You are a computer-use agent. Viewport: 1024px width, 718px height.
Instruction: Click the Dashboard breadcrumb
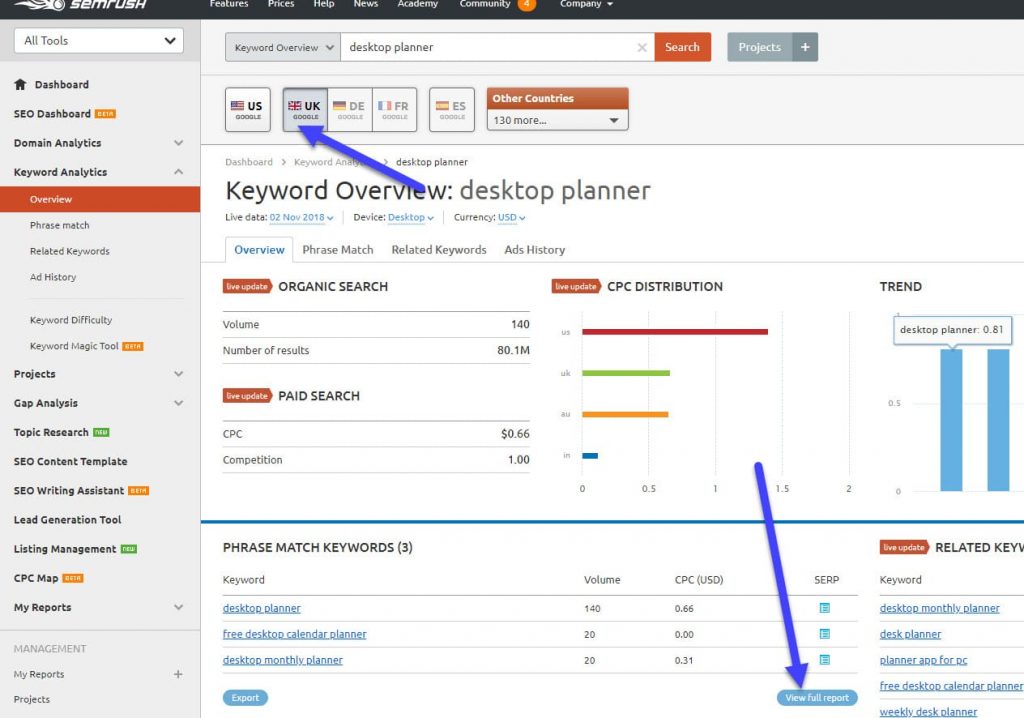point(249,162)
